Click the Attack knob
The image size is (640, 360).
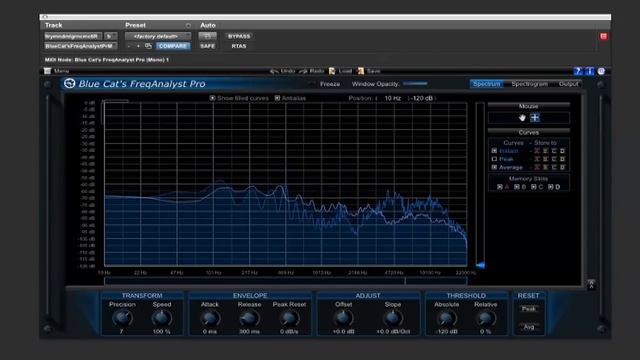click(x=210, y=318)
